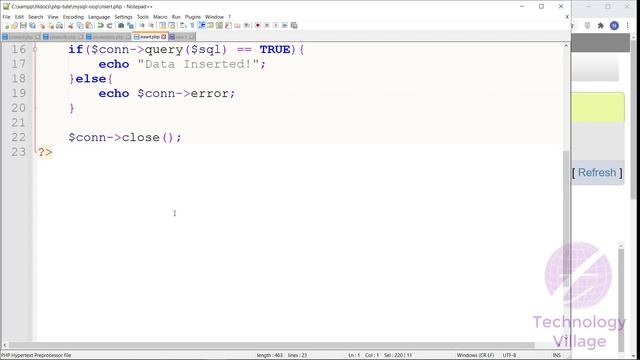Click the 'INS' status bar indicator
The width and height of the screenshot is (640, 360).
pos(557,355)
